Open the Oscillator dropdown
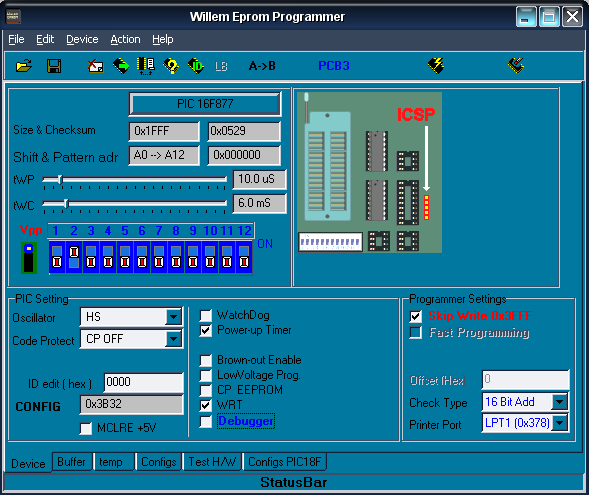 [174, 317]
